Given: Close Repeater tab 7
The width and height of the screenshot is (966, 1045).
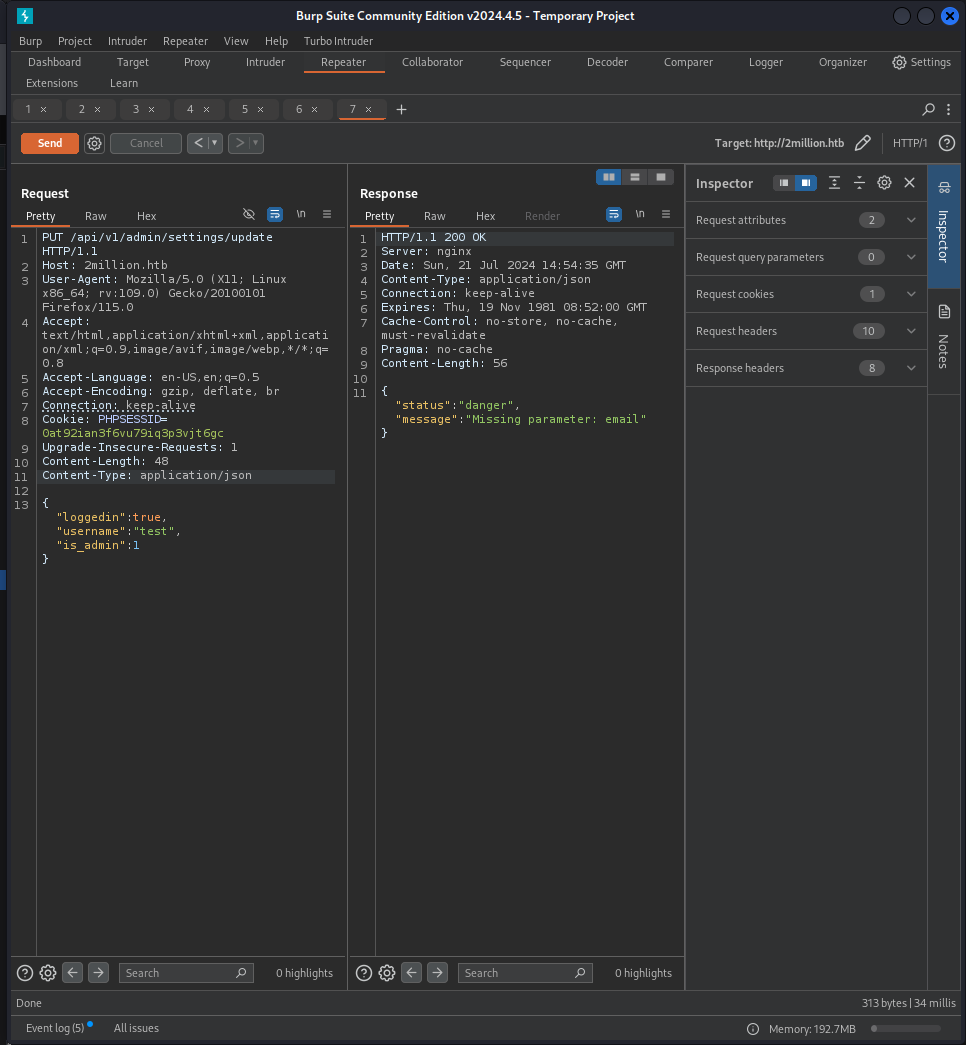Looking at the screenshot, I should (x=369, y=109).
